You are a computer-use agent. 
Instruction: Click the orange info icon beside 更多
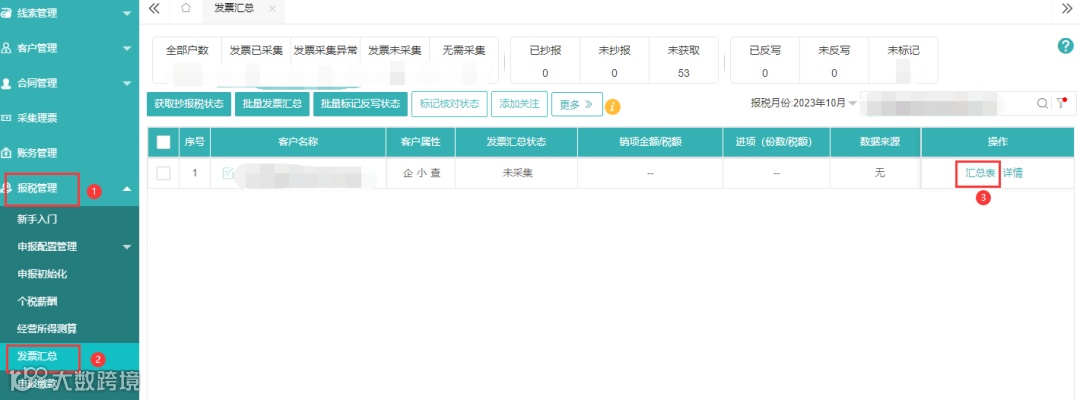(612, 106)
